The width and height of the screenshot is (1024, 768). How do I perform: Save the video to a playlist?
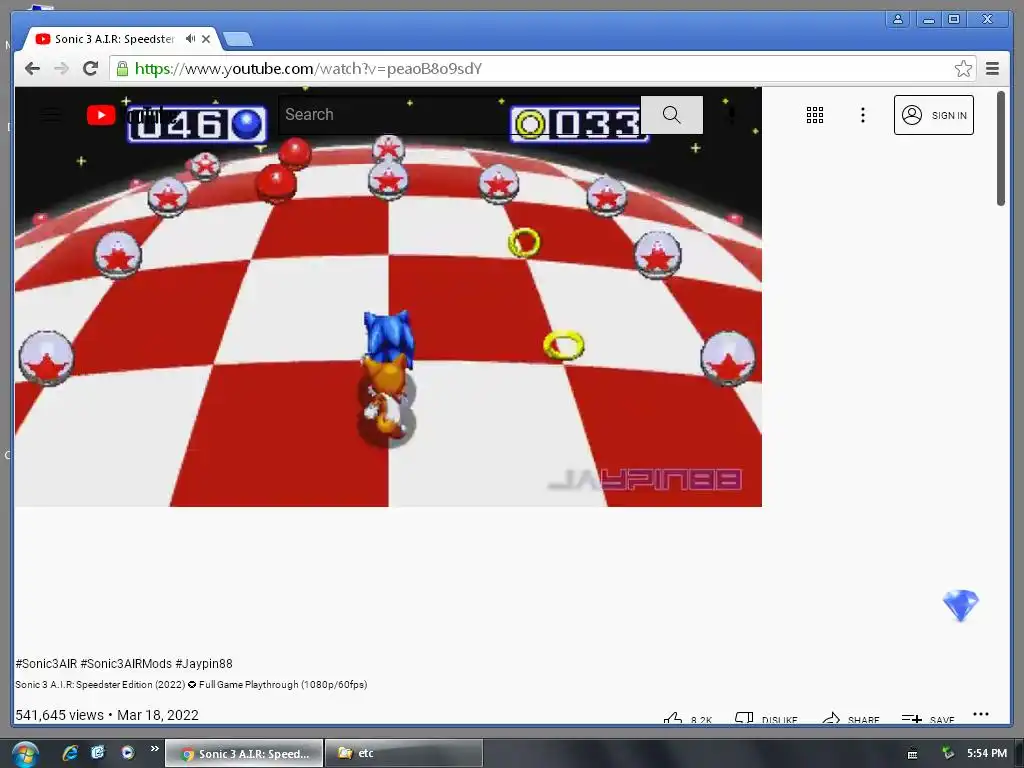pos(928,719)
